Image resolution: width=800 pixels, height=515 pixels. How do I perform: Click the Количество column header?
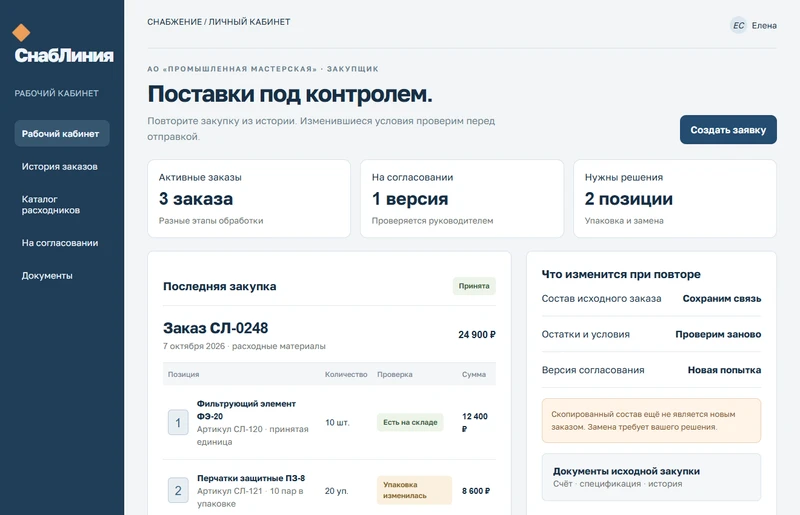tap(346, 374)
